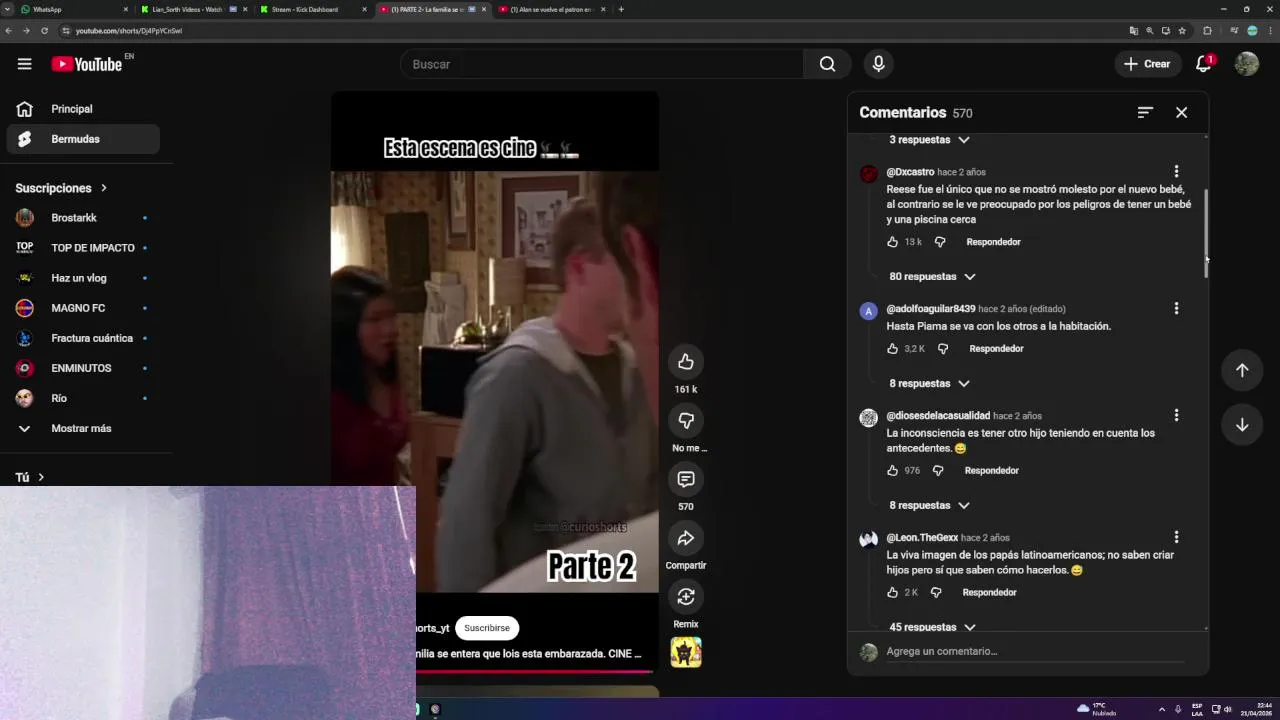This screenshot has height=720, width=1280.
Task: Switch to the Stream - Kick Dashboard tab
Action: click(x=313, y=9)
